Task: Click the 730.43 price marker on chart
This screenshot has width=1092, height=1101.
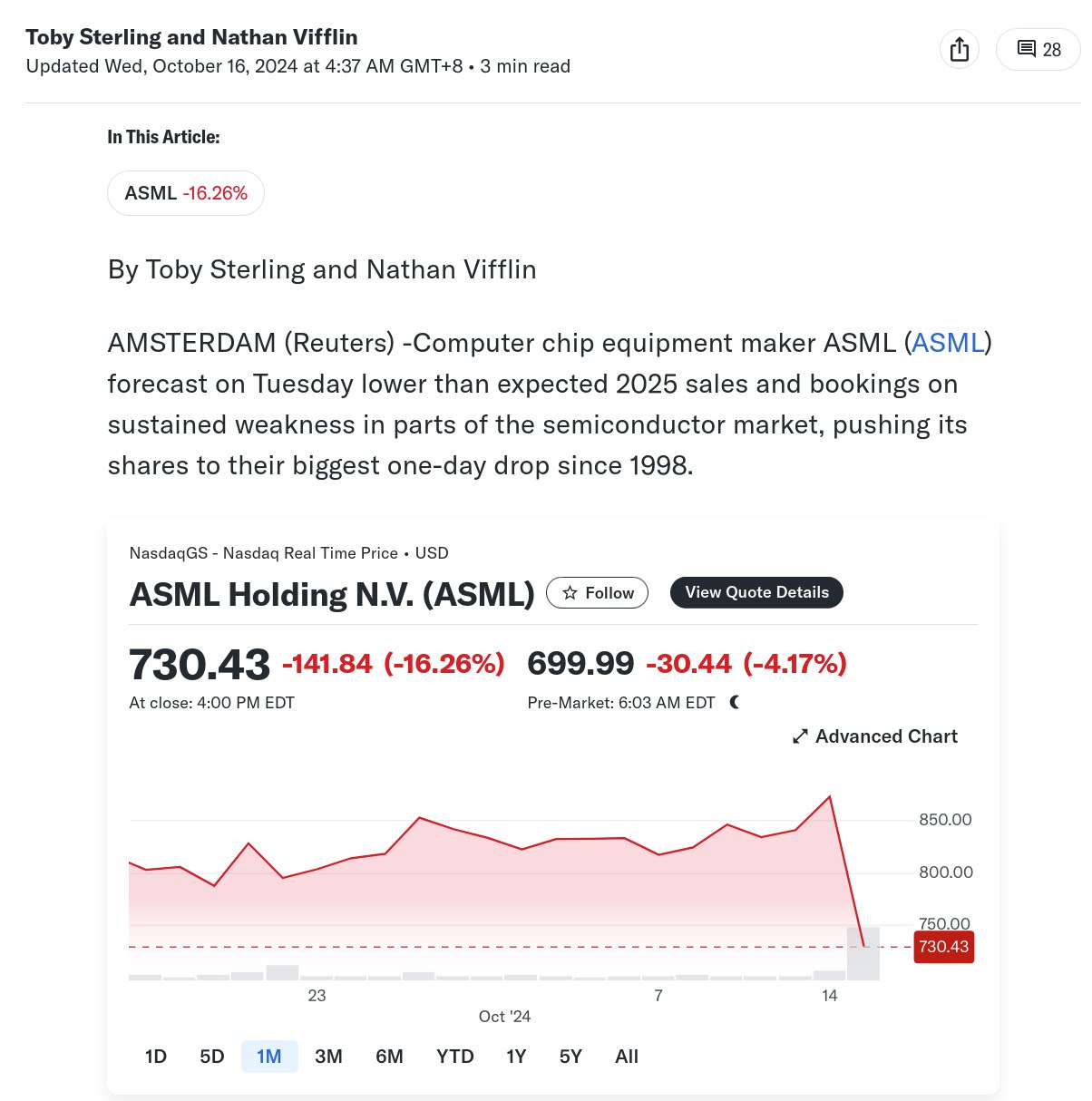Action: pyautogui.click(x=943, y=947)
